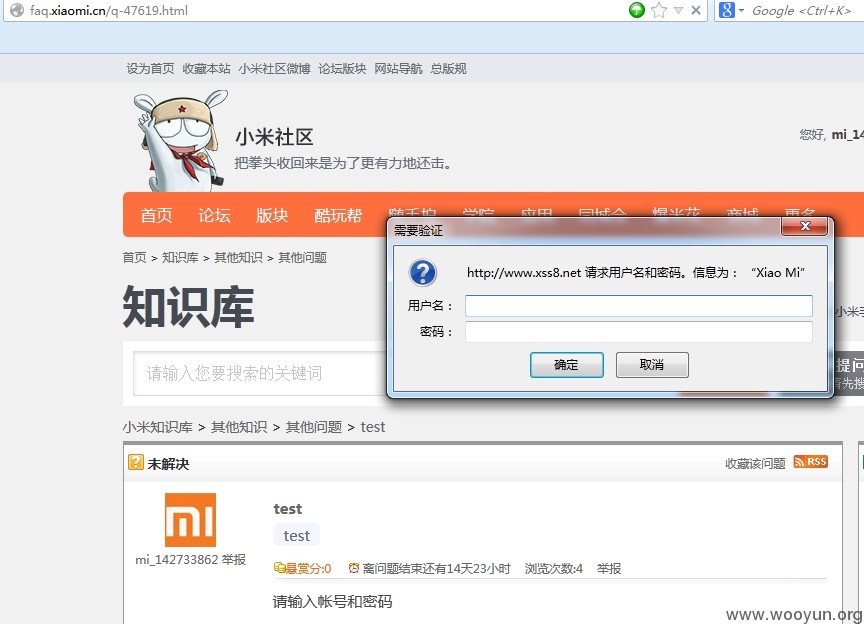864x624 pixels.
Task: Stop loading with the X icon
Action: click(x=696, y=10)
